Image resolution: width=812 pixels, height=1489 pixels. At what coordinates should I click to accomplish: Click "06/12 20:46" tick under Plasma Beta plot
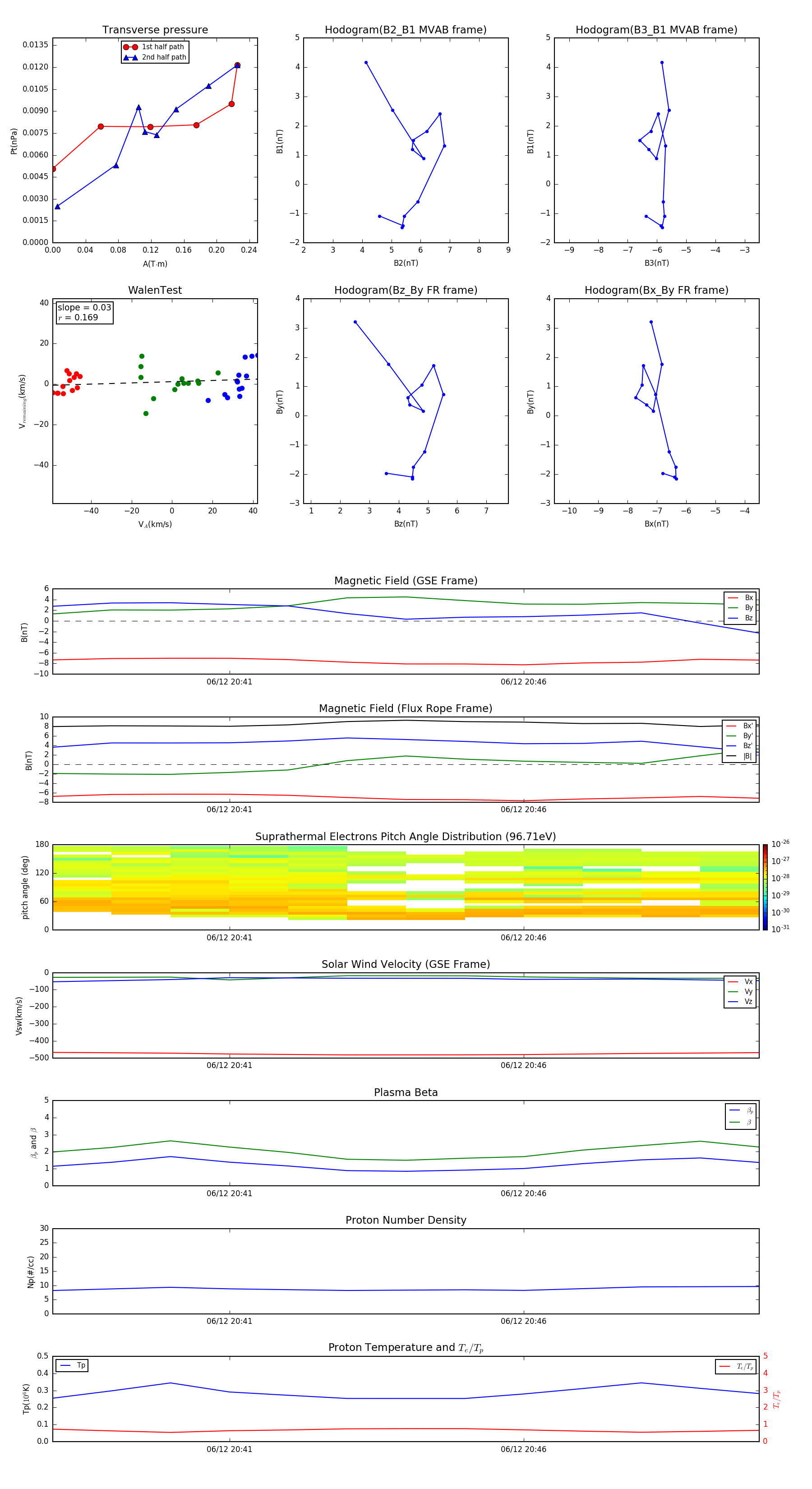524,1193
